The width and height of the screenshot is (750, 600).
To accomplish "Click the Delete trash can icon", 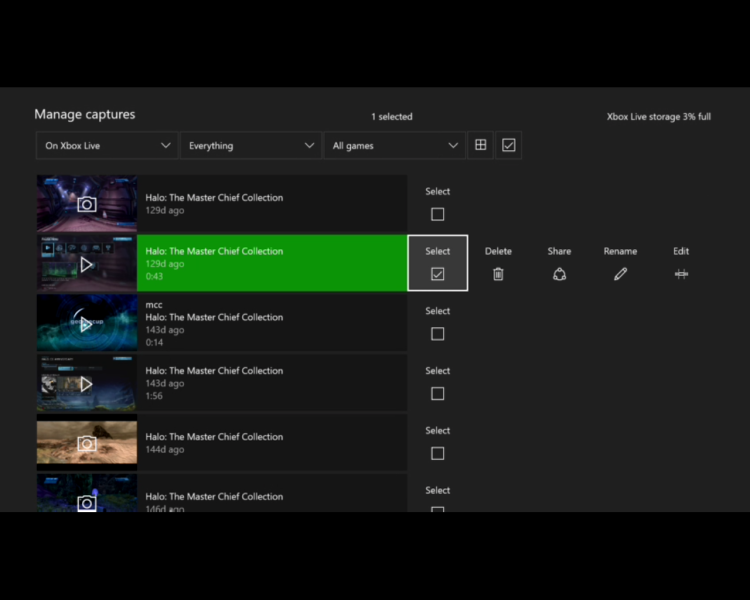I will (x=498, y=274).
